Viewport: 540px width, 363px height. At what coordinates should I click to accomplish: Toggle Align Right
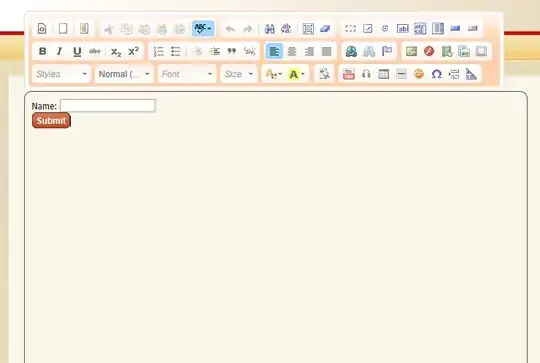point(309,52)
